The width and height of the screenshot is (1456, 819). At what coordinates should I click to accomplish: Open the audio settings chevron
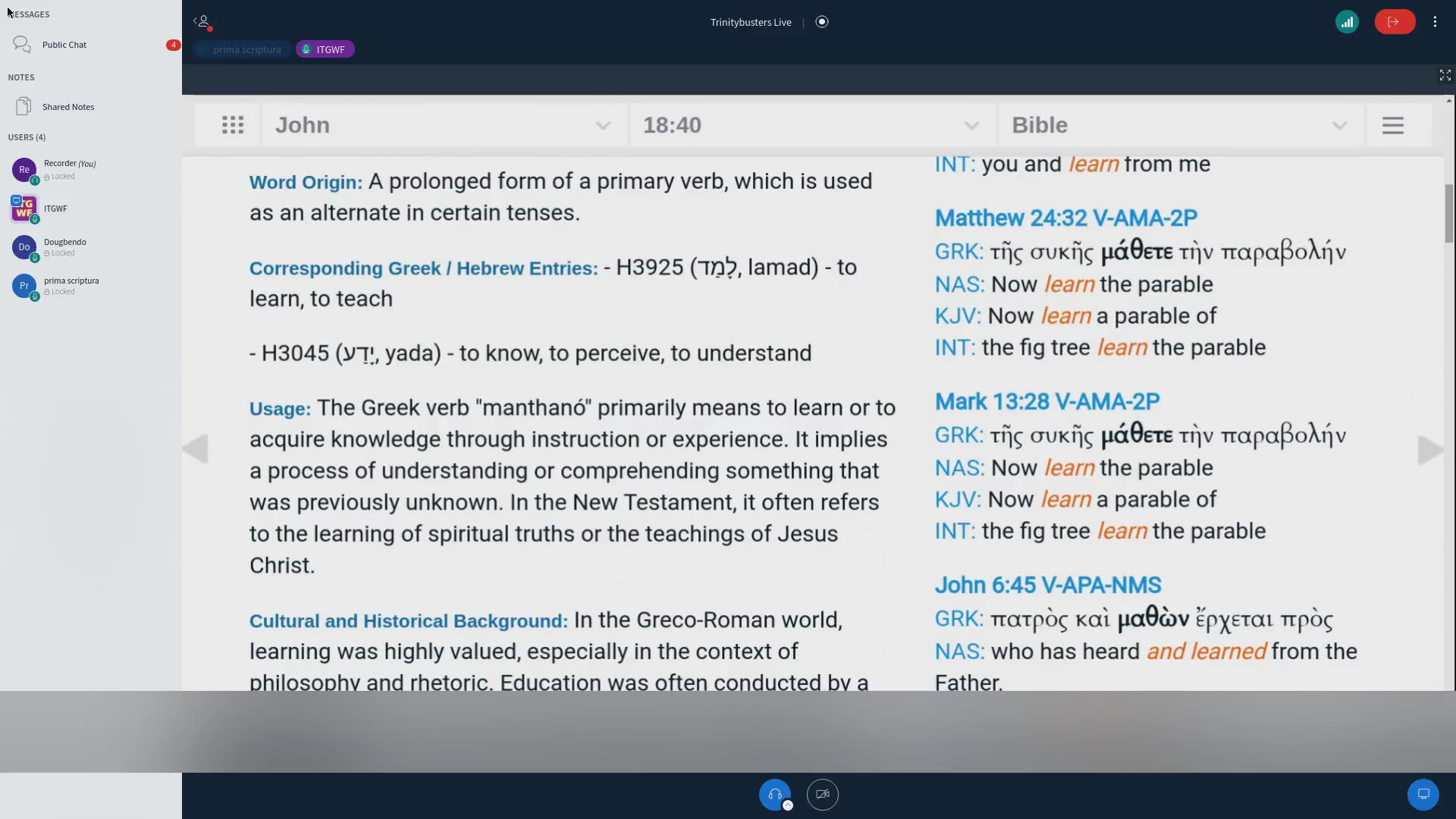[787, 806]
